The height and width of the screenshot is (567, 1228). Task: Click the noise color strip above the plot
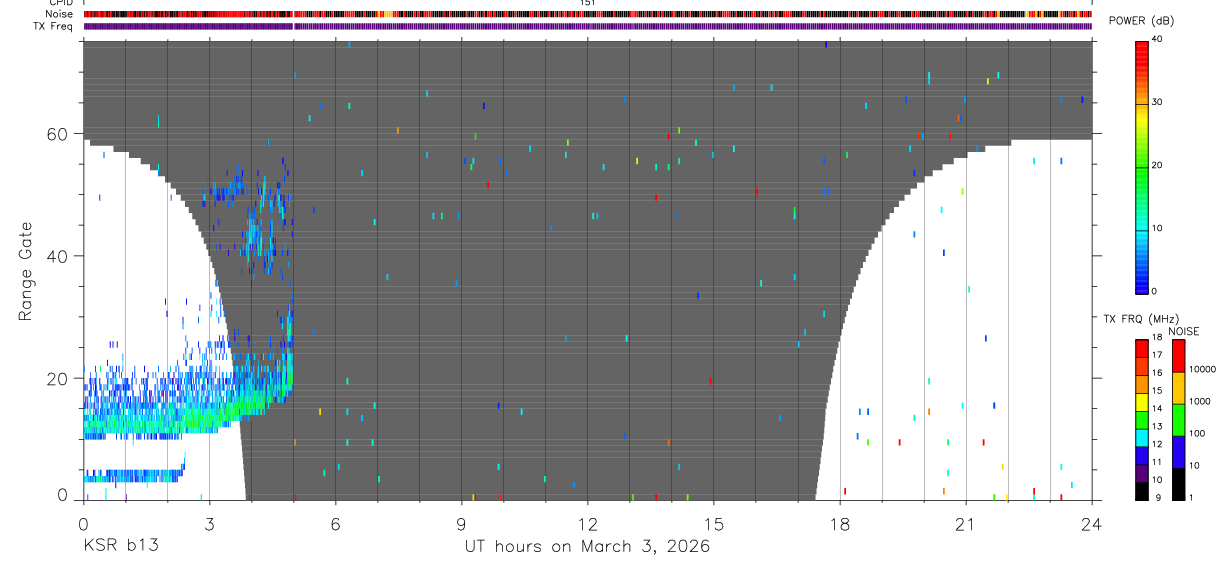pos(588,15)
